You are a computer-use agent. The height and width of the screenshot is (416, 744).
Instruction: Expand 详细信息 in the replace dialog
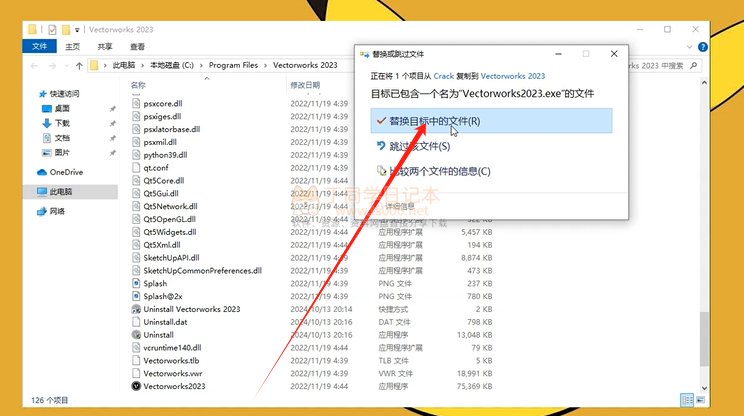tap(399, 206)
